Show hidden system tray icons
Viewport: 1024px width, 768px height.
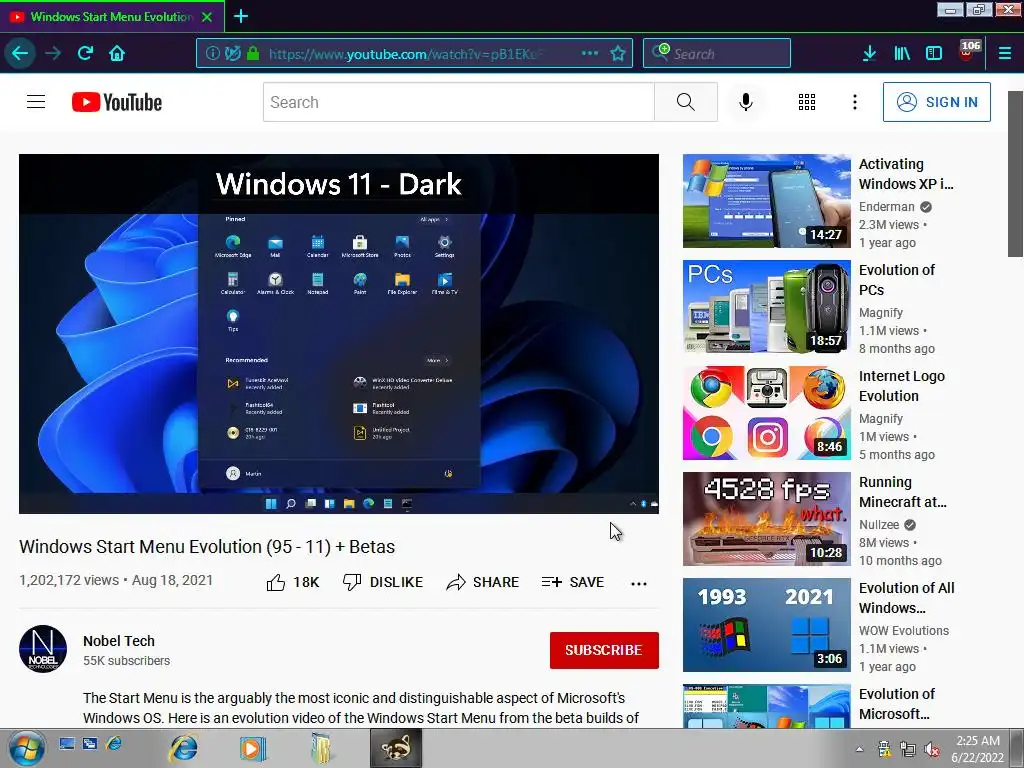point(859,749)
